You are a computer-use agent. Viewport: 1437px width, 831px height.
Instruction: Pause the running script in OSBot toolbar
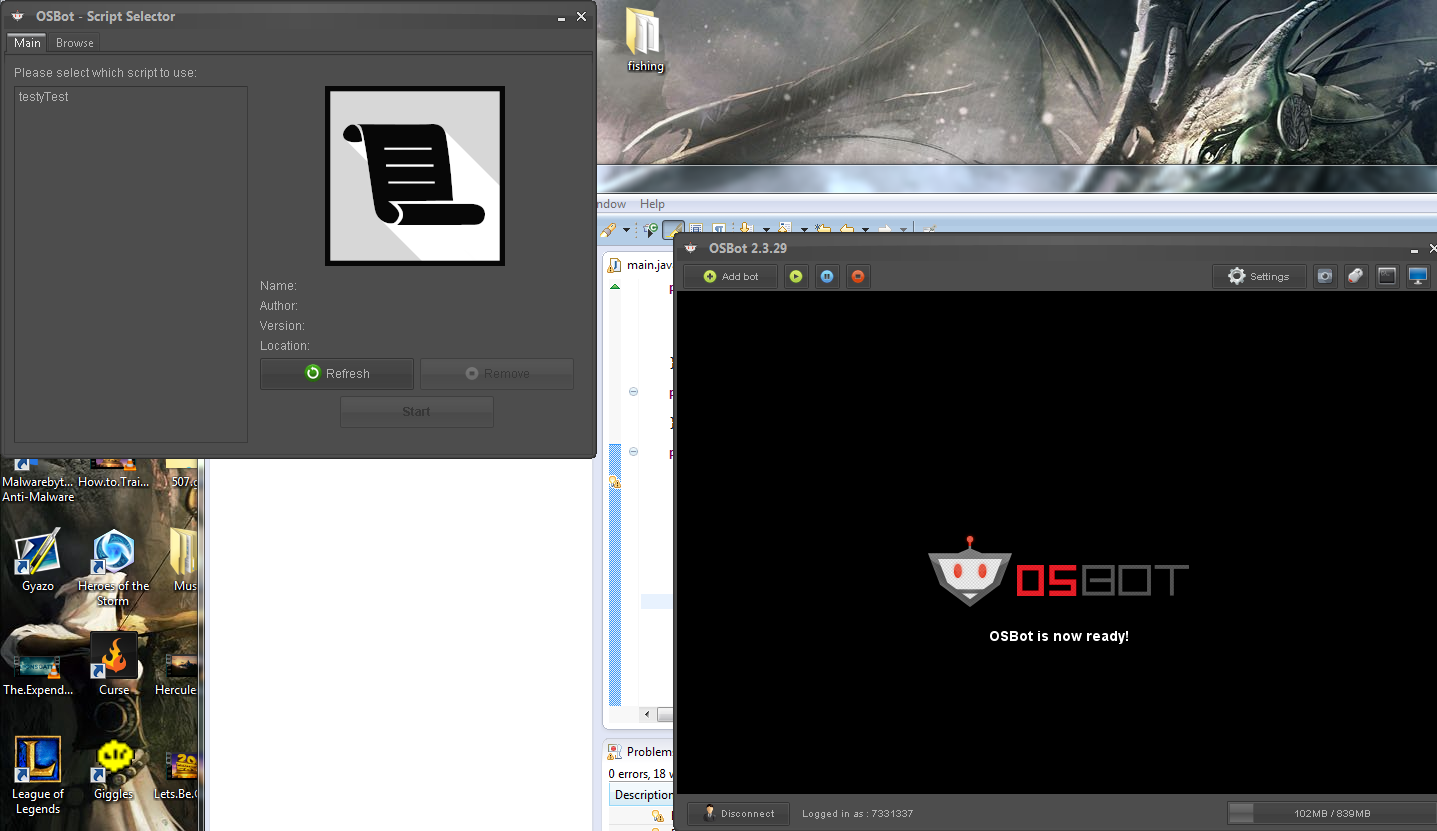(827, 276)
